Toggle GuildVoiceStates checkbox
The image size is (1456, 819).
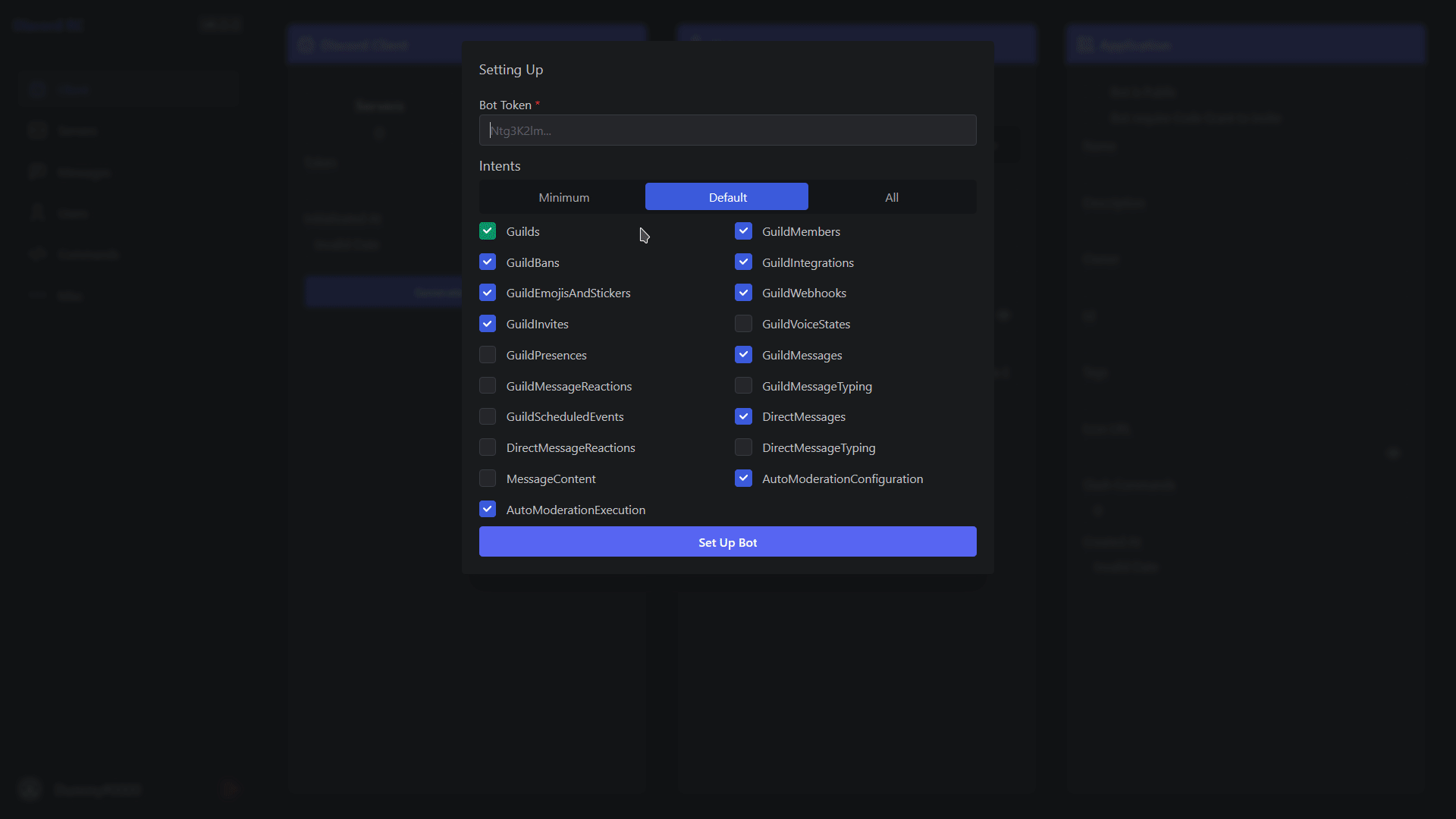743,324
